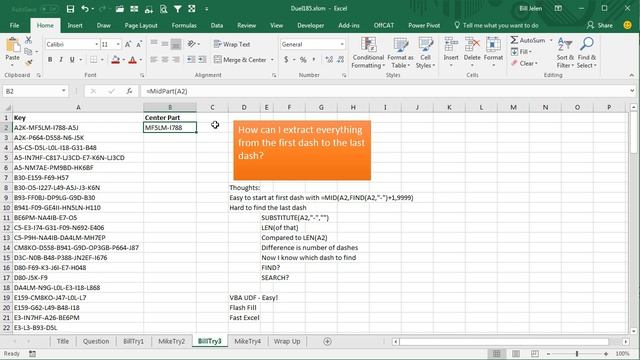
Task: Click the orientation text angle icon
Action: pos(191,44)
